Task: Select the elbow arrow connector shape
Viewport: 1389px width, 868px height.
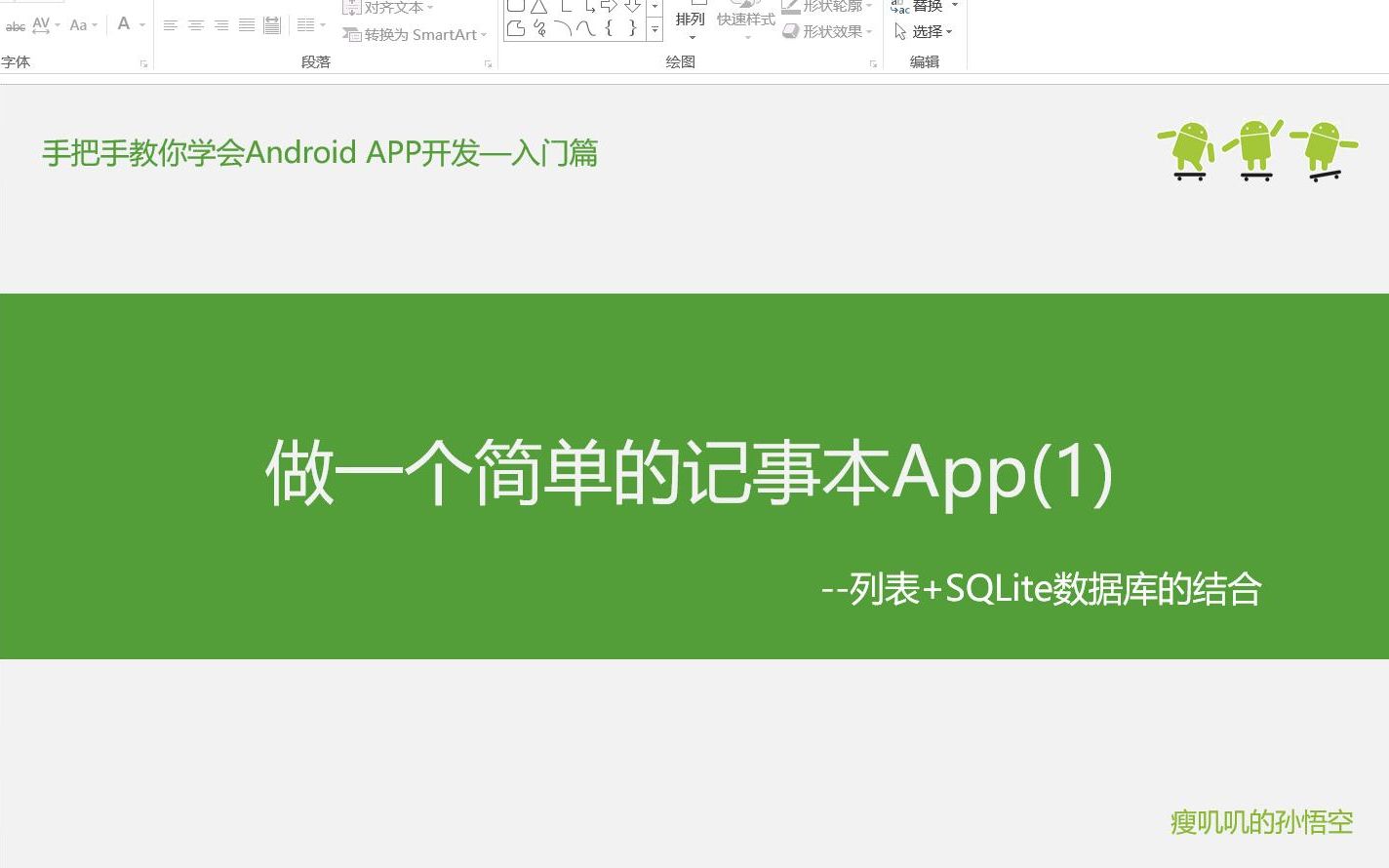Action: pyautogui.click(x=589, y=6)
